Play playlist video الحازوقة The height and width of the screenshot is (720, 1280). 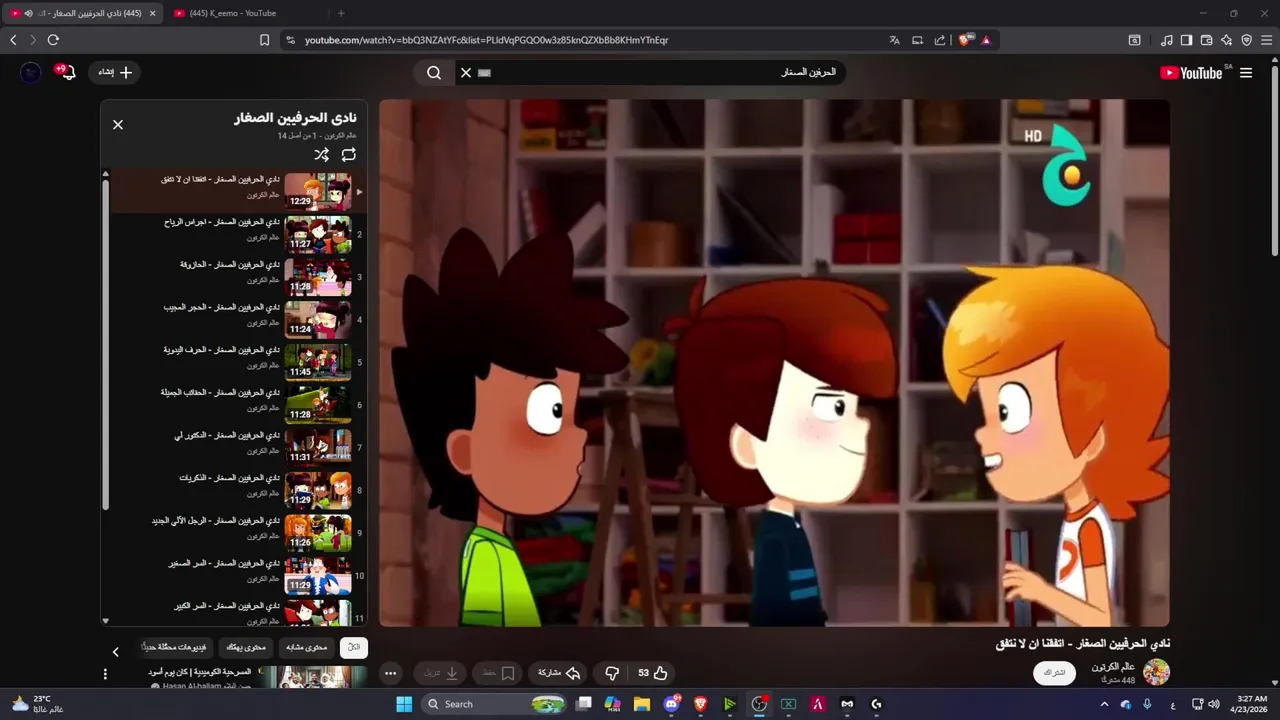[x=236, y=277]
